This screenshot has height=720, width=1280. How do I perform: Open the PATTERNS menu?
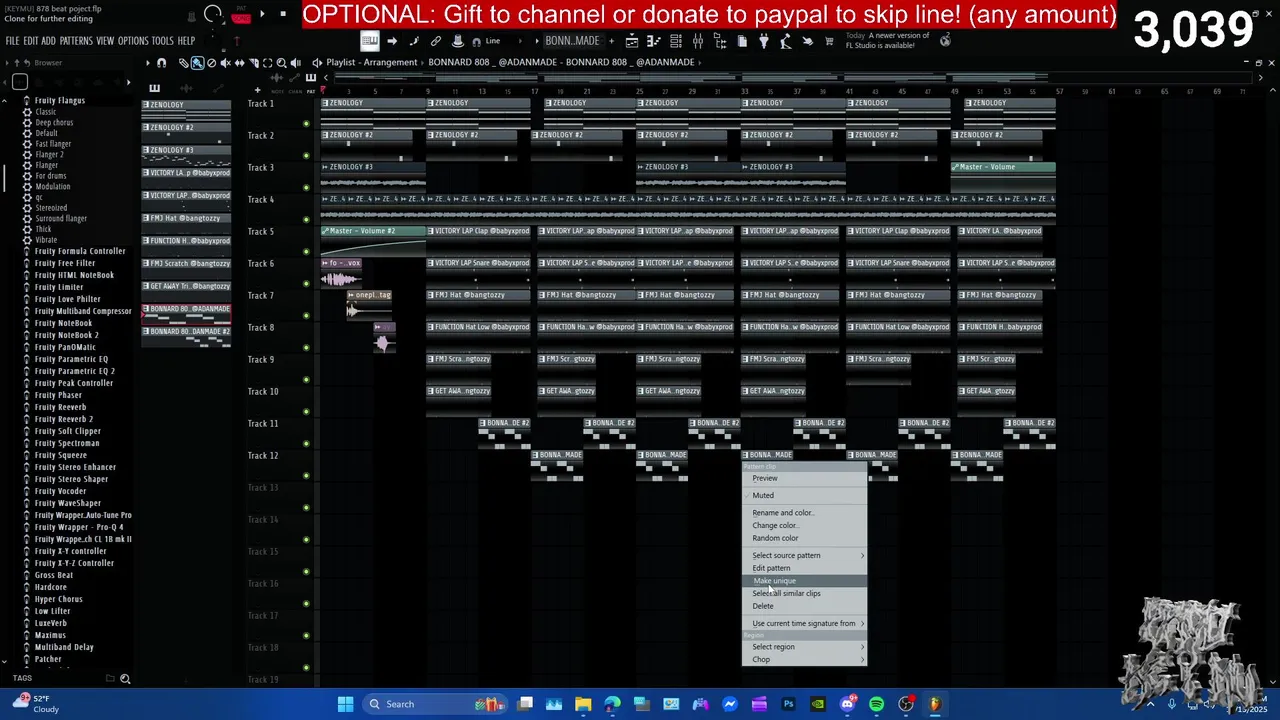pos(76,41)
